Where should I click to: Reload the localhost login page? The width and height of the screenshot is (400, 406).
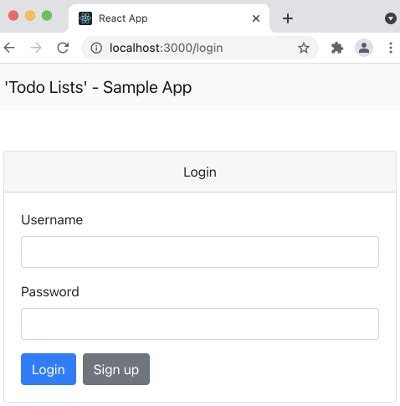[63, 48]
